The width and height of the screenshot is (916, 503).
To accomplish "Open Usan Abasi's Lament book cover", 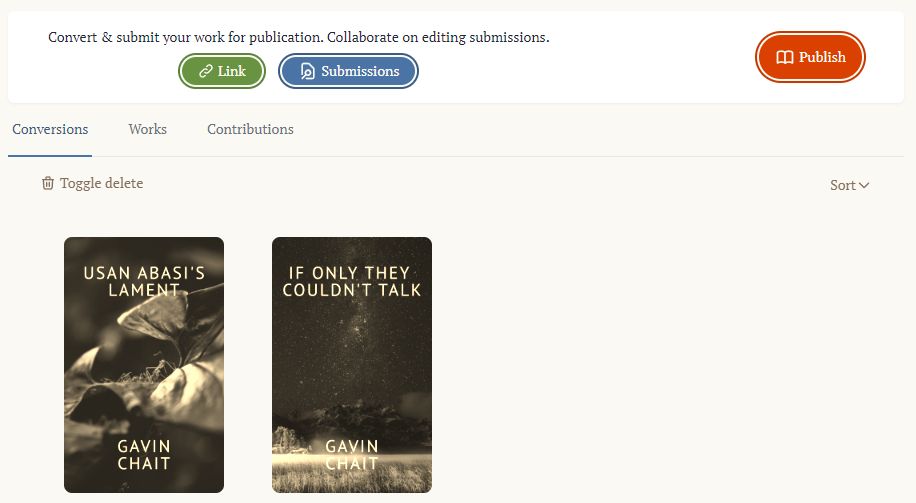I will 144,365.
